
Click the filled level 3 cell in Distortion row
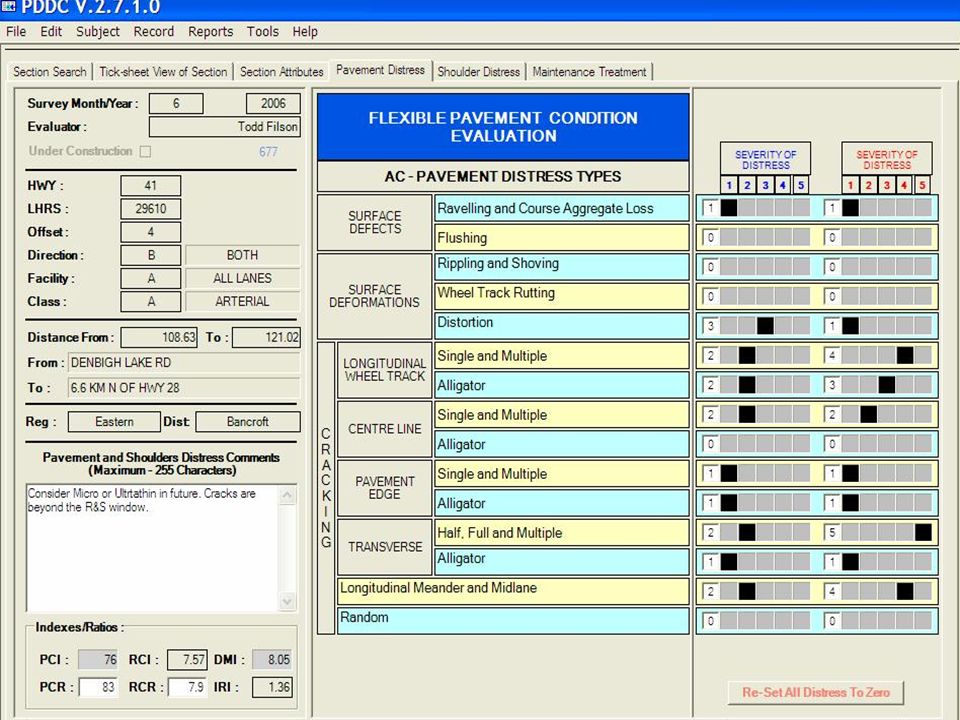(x=765, y=326)
